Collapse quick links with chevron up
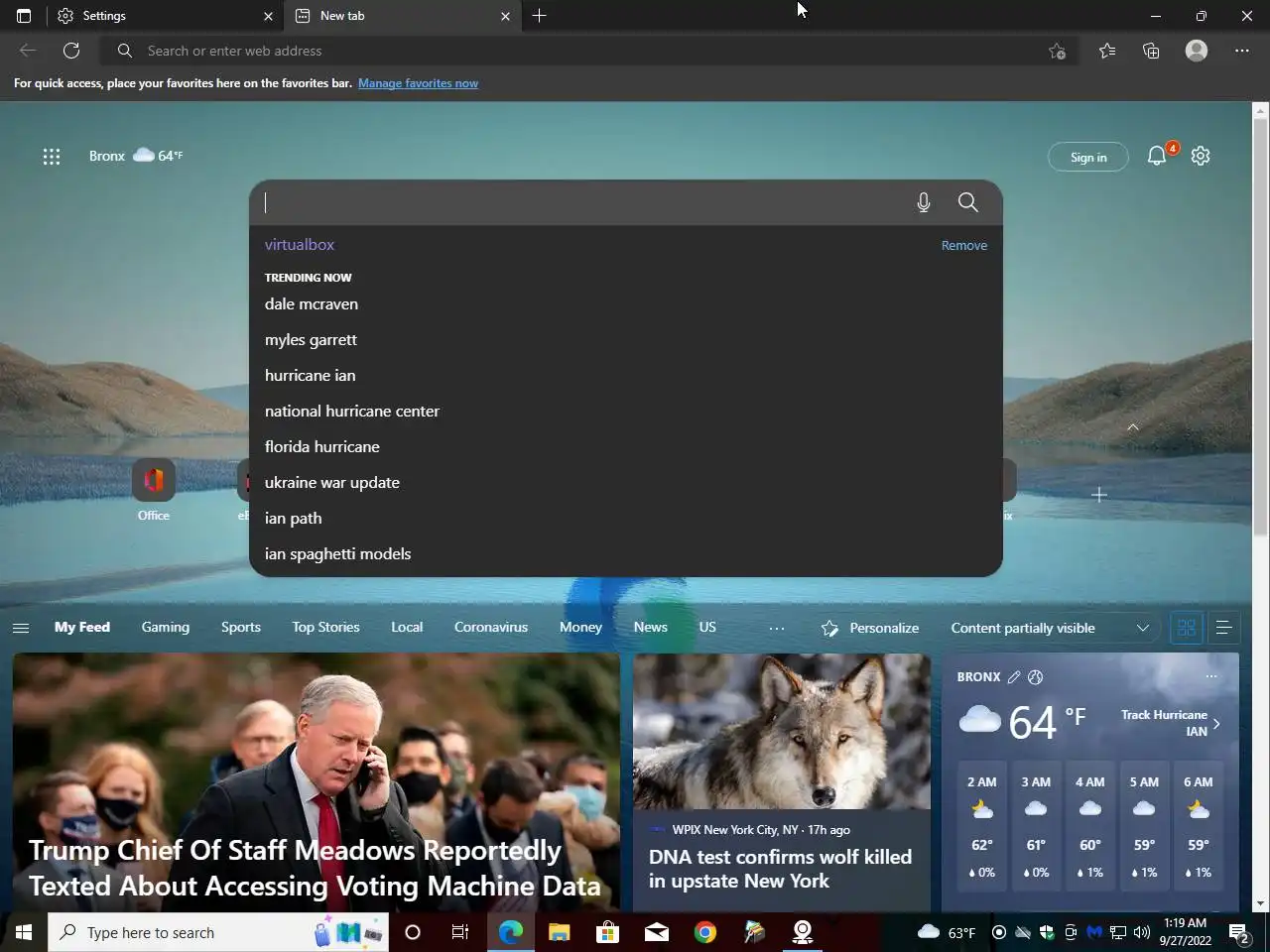Viewport: 1270px width, 952px height. [x=1133, y=426]
